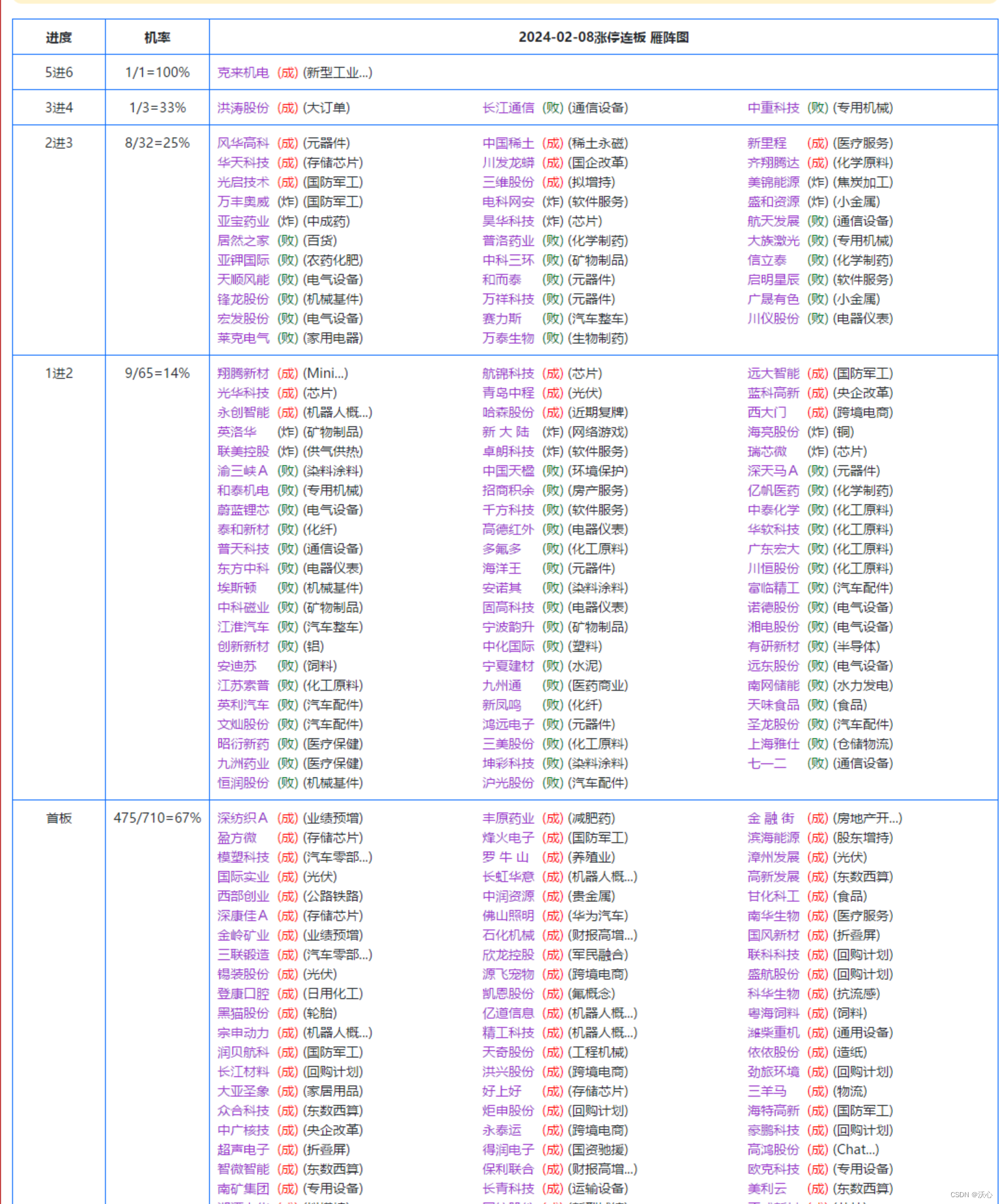The width and height of the screenshot is (1002, 1204).
Task: Open 丰原药业 stock link
Action: (x=508, y=818)
